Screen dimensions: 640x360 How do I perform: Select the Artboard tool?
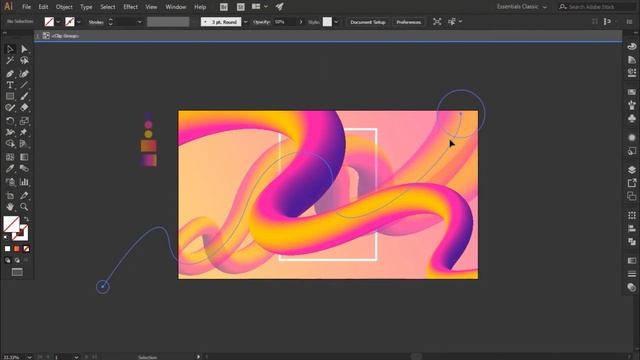click(10, 196)
